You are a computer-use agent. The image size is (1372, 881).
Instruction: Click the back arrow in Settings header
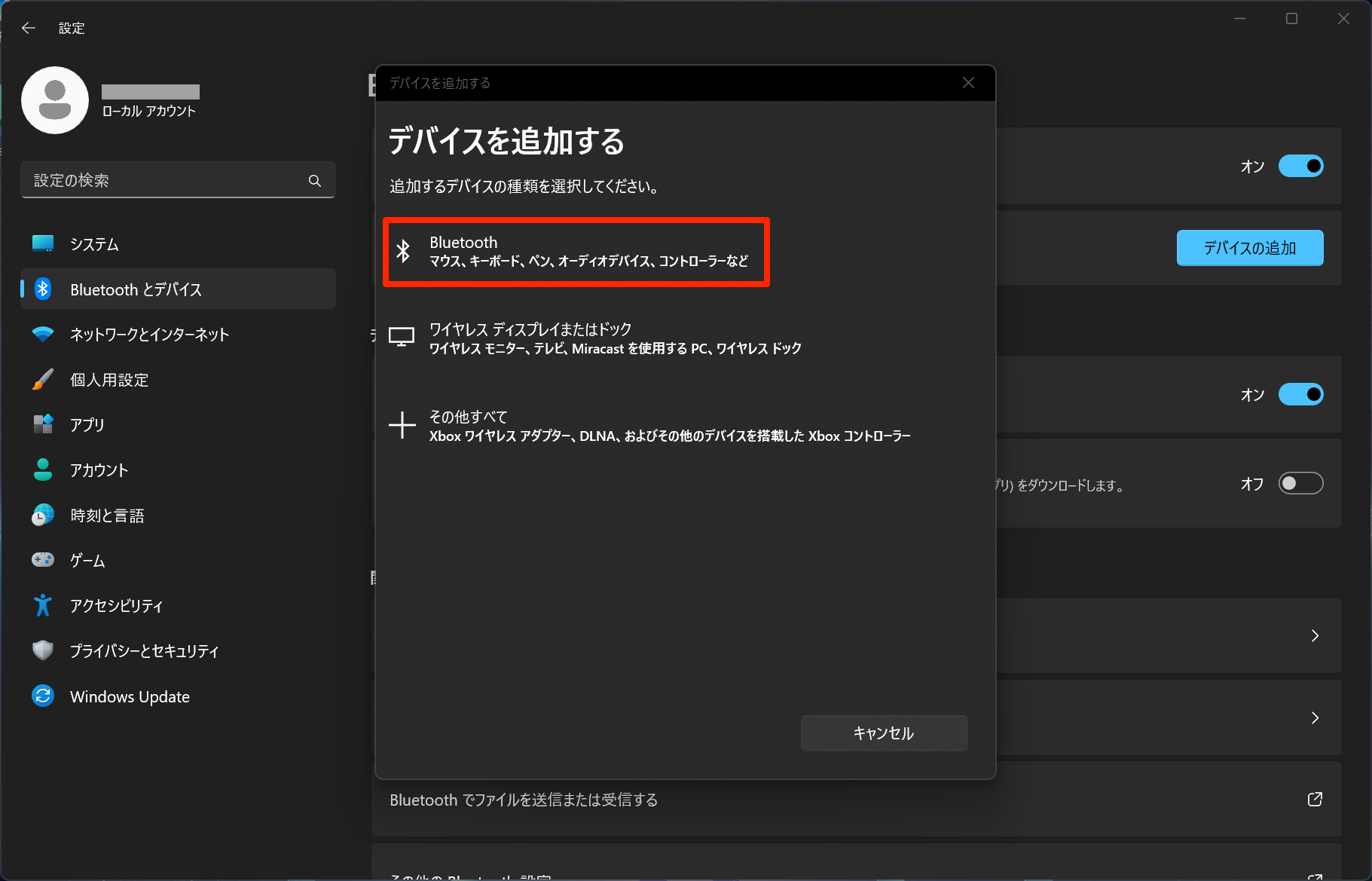(29, 28)
